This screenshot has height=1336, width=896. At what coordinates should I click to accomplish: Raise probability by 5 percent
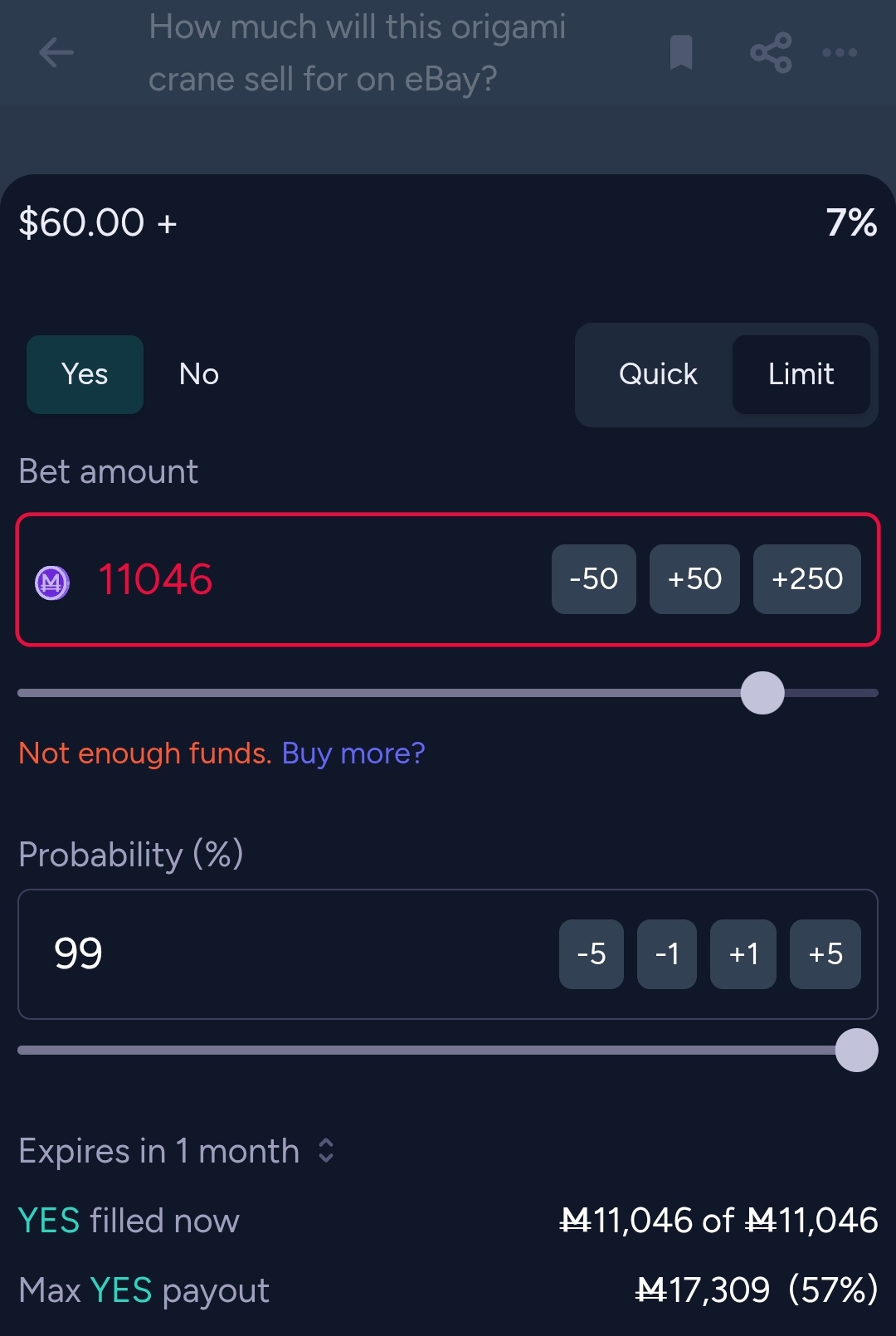(825, 954)
